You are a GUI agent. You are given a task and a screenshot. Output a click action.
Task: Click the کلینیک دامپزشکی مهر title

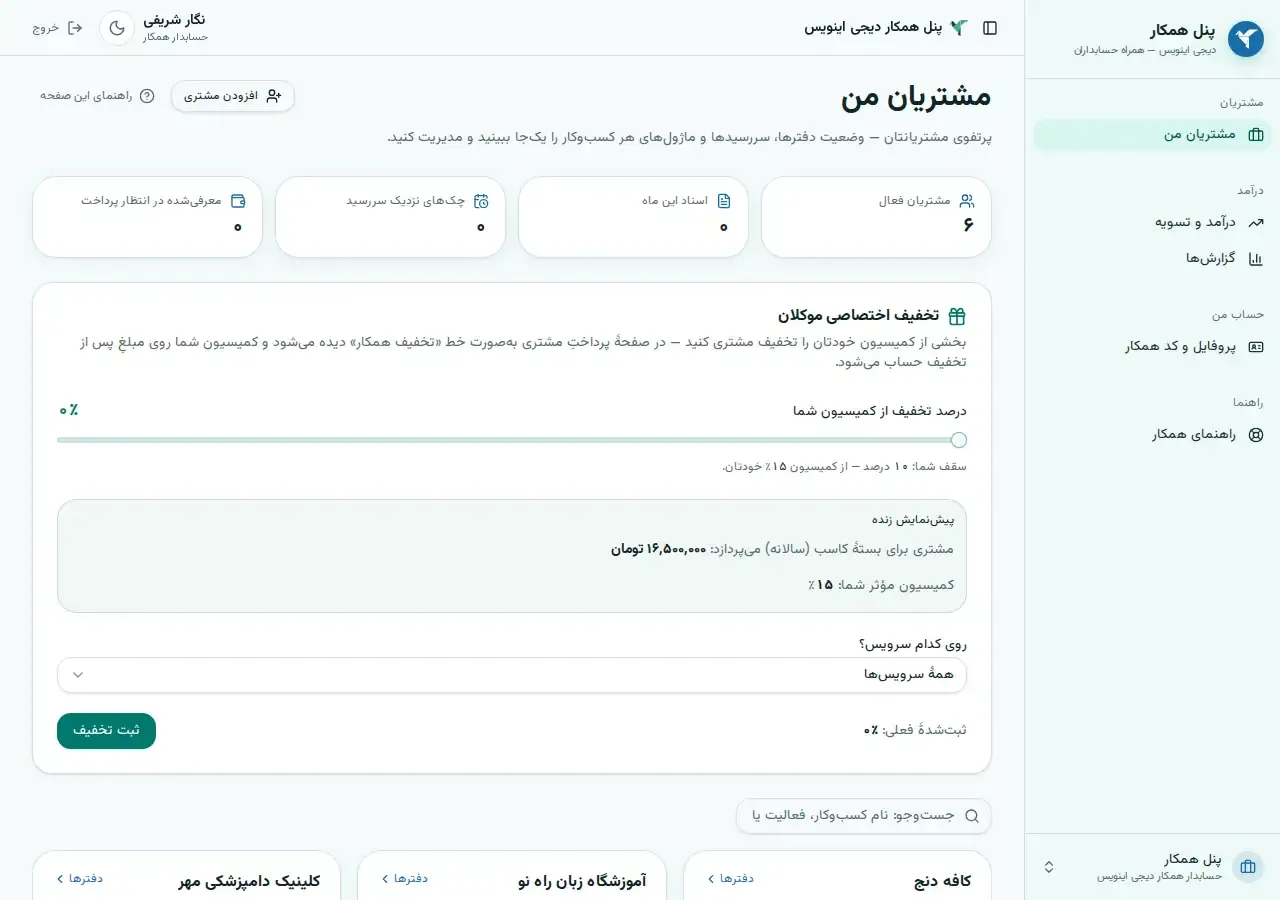pyautogui.click(x=249, y=881)
